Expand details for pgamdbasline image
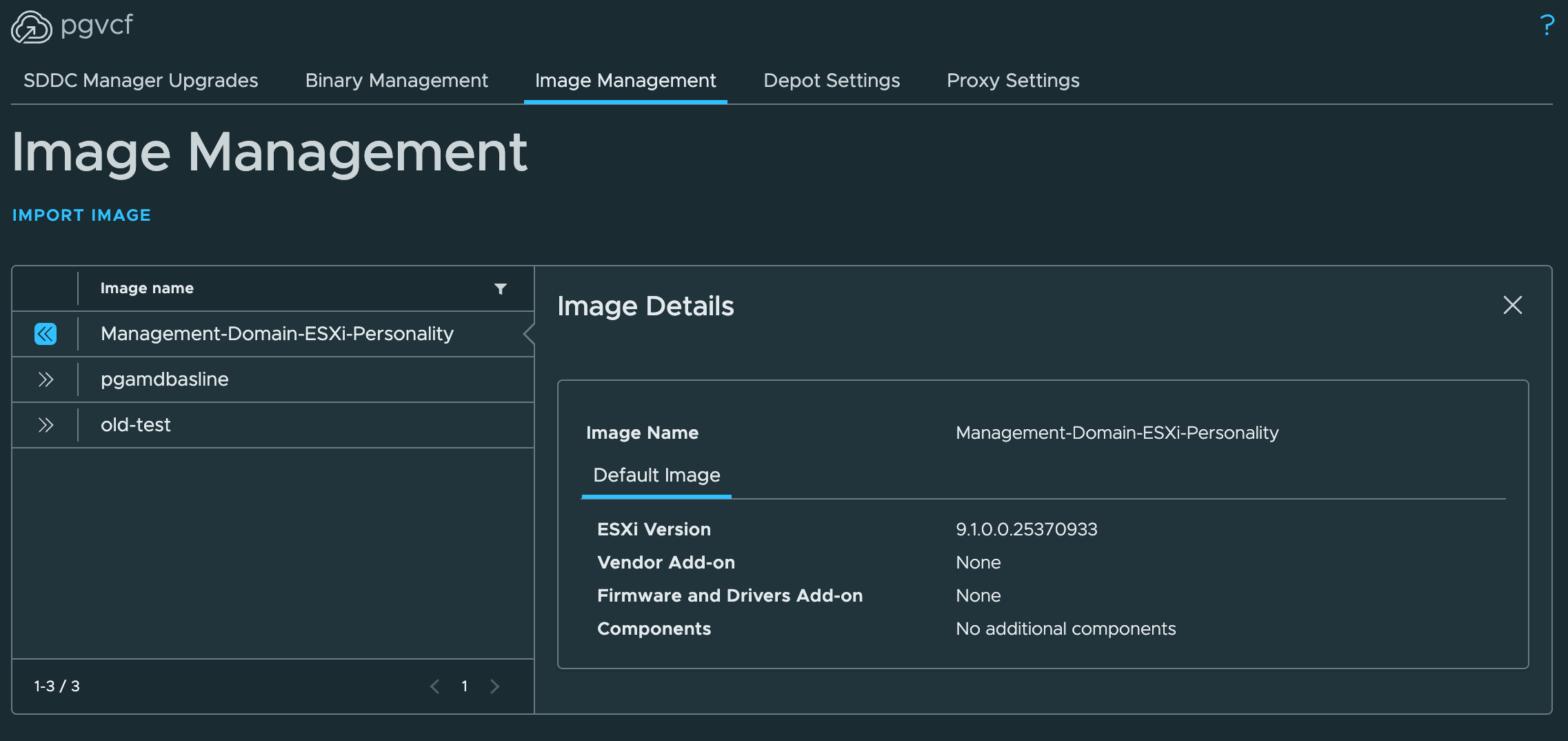1568x741 pixels. pos(46,379)
